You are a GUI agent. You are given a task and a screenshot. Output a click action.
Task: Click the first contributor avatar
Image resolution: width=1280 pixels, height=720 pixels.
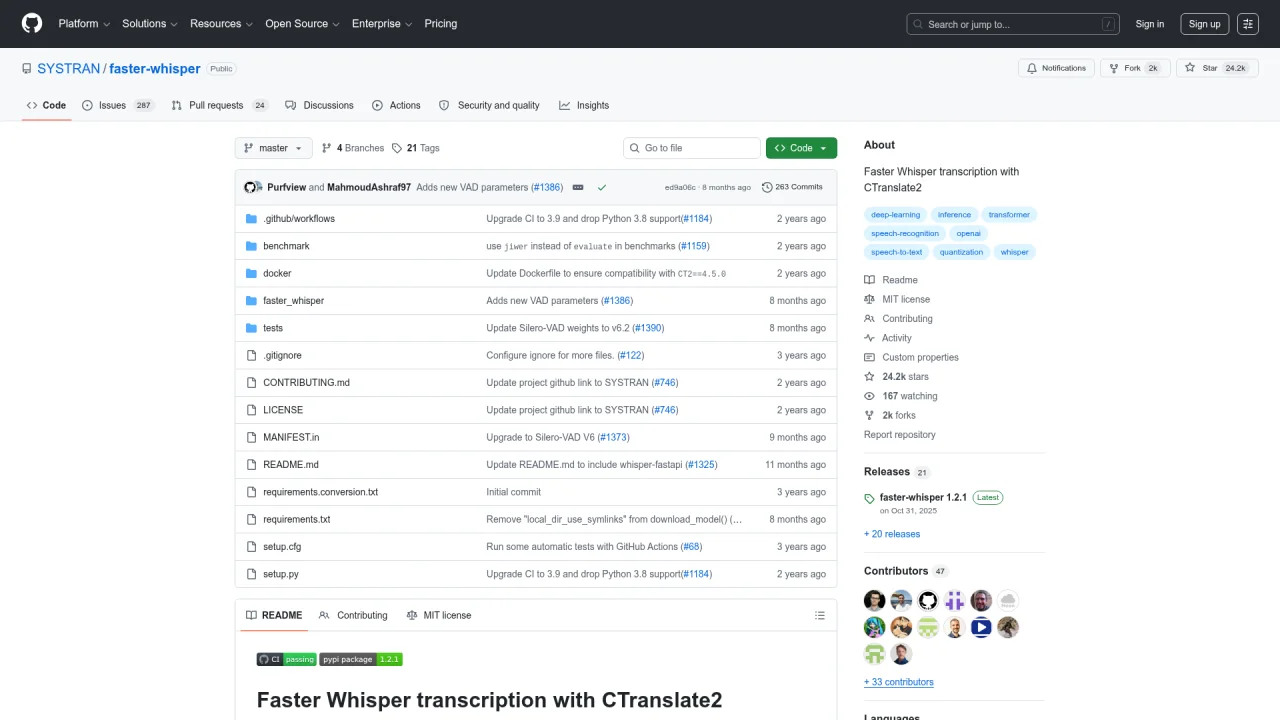[875, 601]
